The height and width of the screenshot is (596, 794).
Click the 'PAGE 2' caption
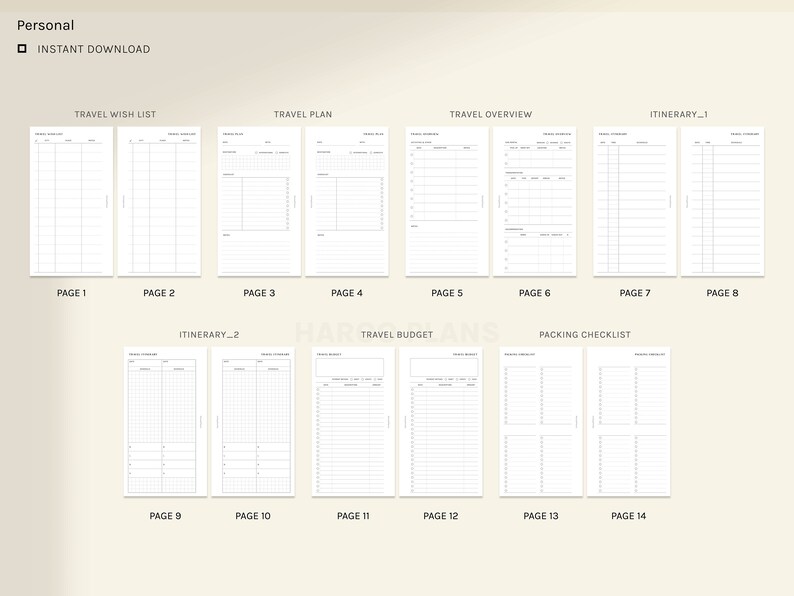click(159, 293)
